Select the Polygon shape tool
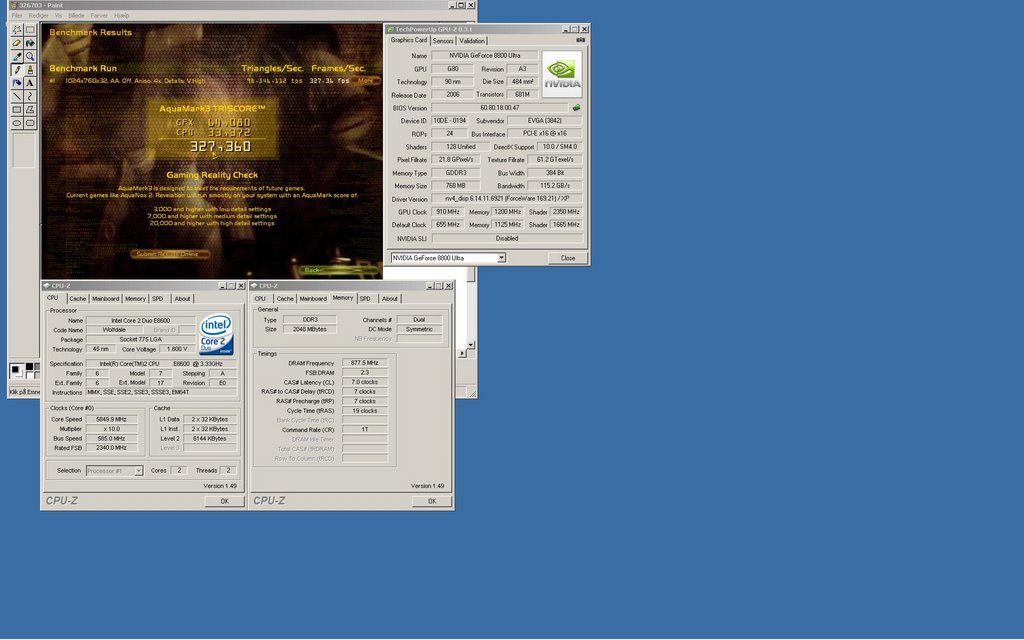1024x640 pixels. point(30,110)
